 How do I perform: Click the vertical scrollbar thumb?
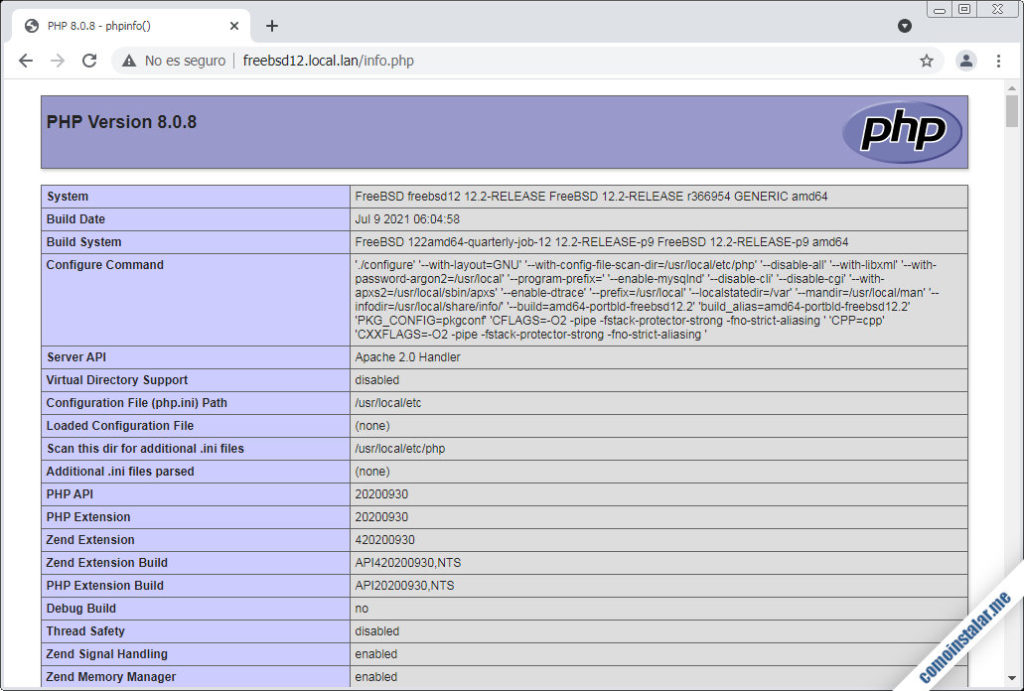[1013, 110]
